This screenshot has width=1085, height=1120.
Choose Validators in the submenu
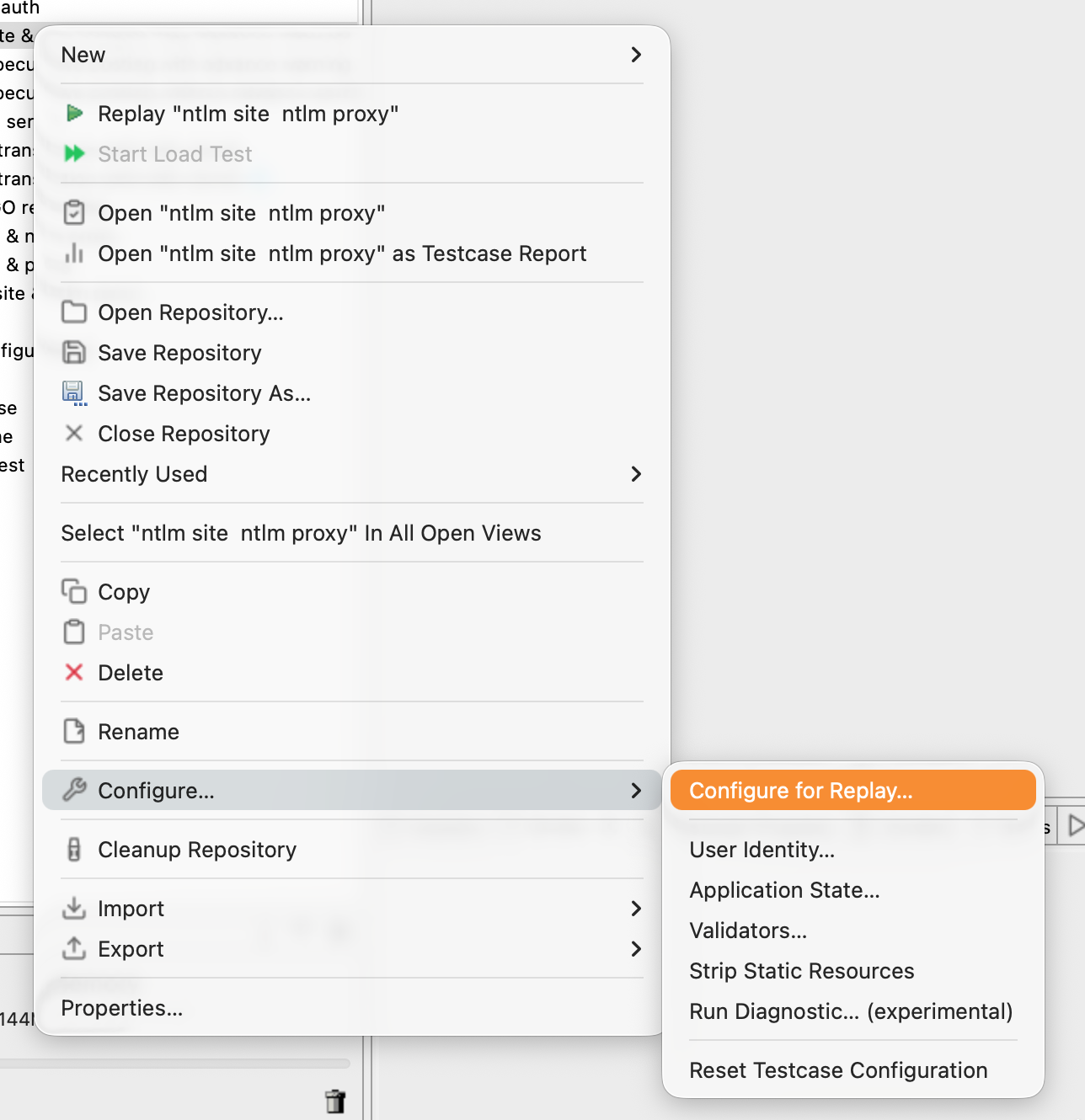852,931
